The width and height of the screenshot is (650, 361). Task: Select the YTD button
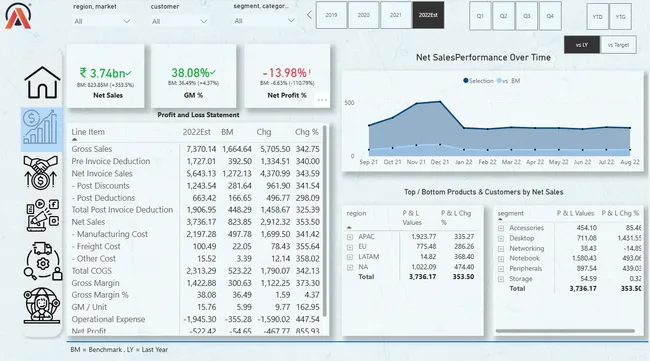[597, 17]
